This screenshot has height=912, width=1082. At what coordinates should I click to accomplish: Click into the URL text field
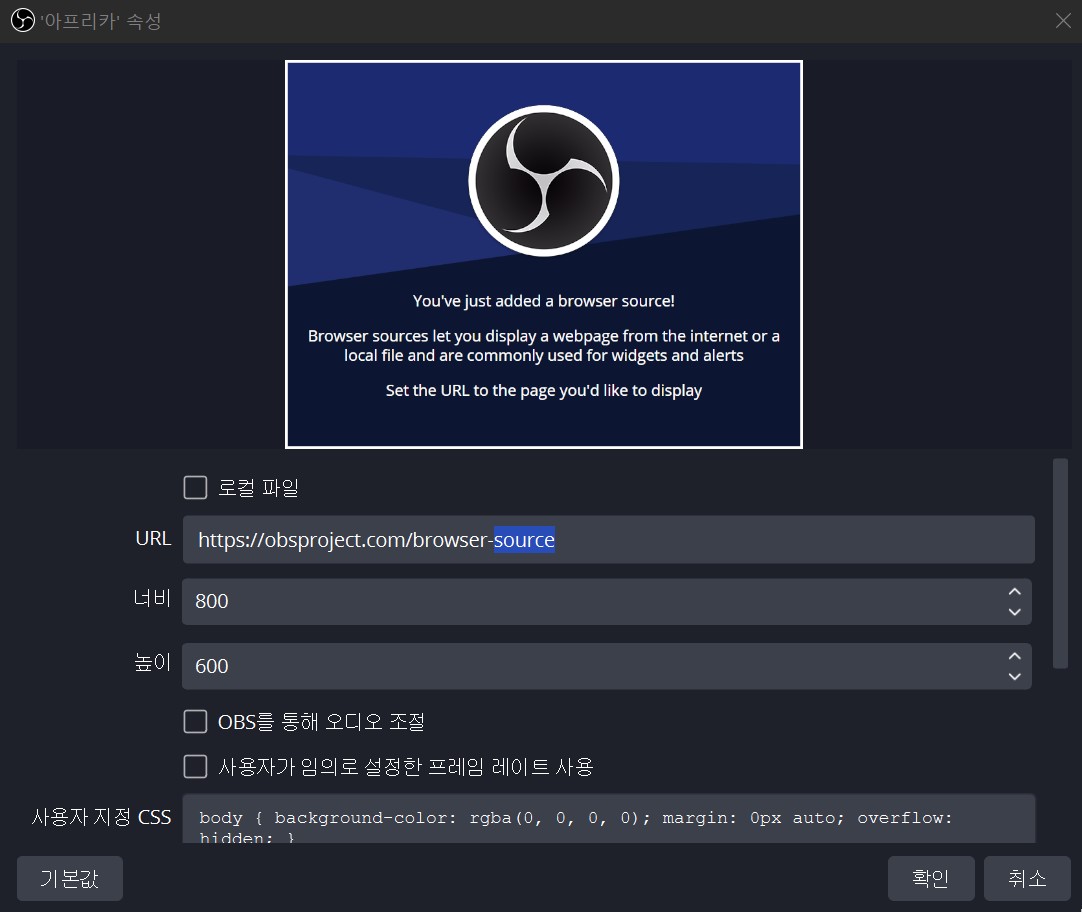pyautogui.click(x=609, y=539)
